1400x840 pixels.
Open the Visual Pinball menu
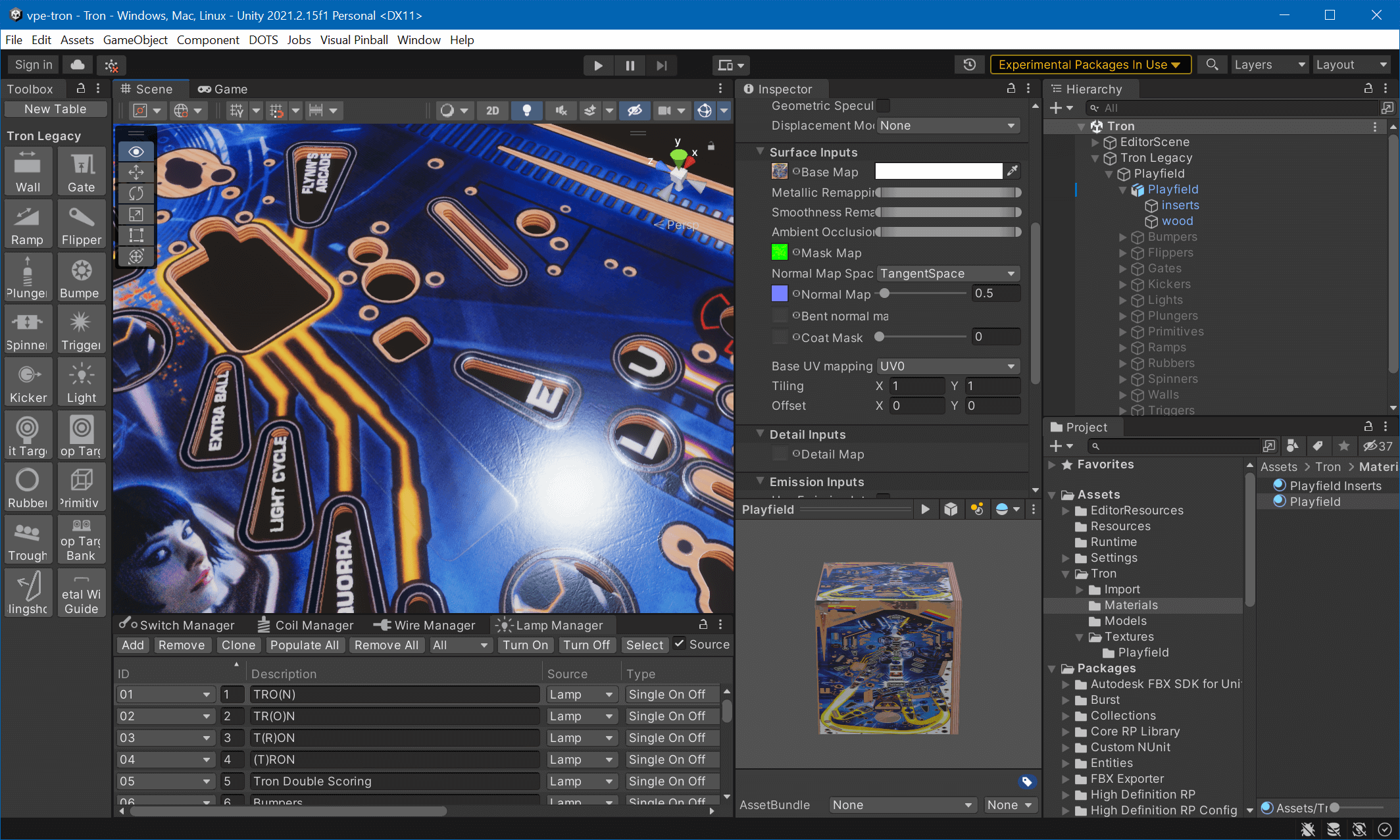(x=354, y=40)
